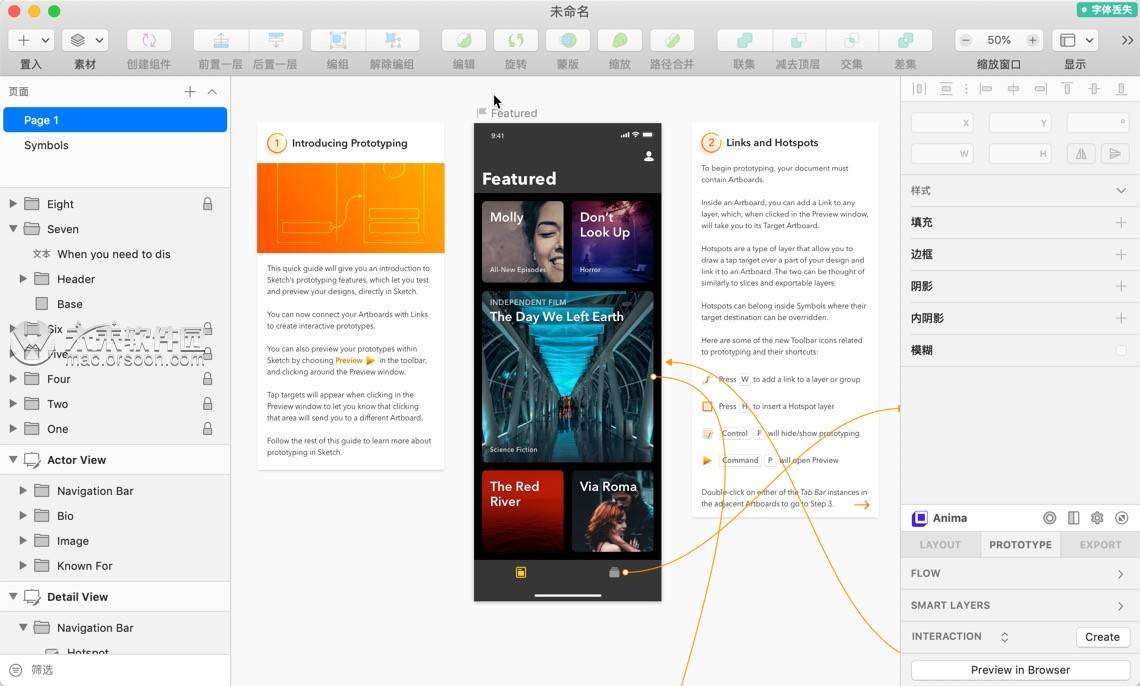This screenshot has height=686, width=1140.
Task: Enable the 模糊 blur checkbox
Action: click(1120, 350)
